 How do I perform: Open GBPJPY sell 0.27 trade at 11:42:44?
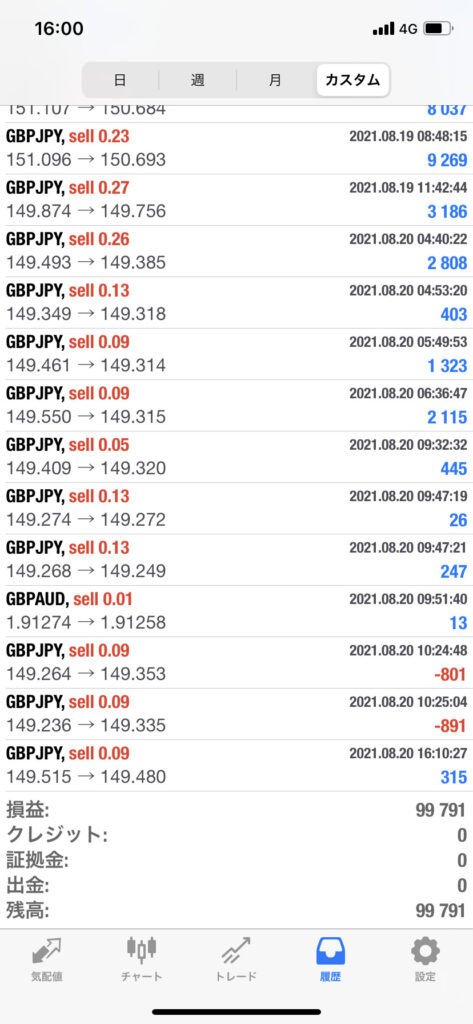tap(236, 199)
